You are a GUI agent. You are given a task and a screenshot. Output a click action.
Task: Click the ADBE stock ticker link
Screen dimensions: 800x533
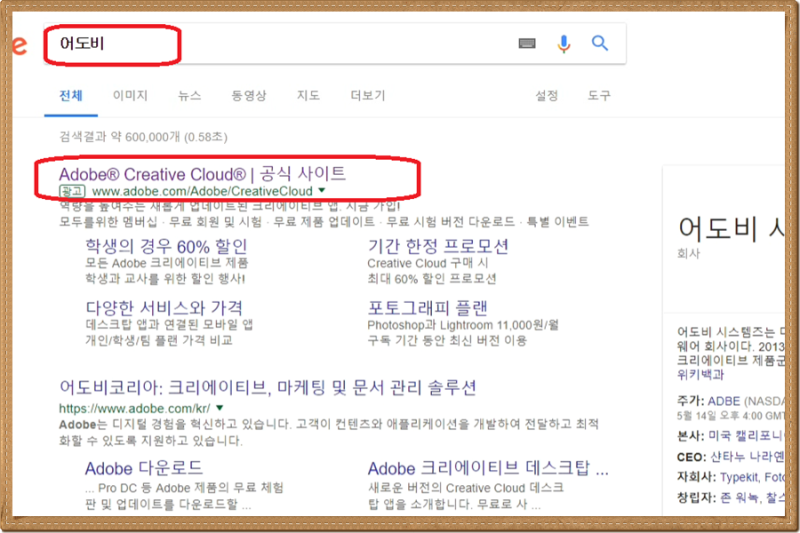723,401
